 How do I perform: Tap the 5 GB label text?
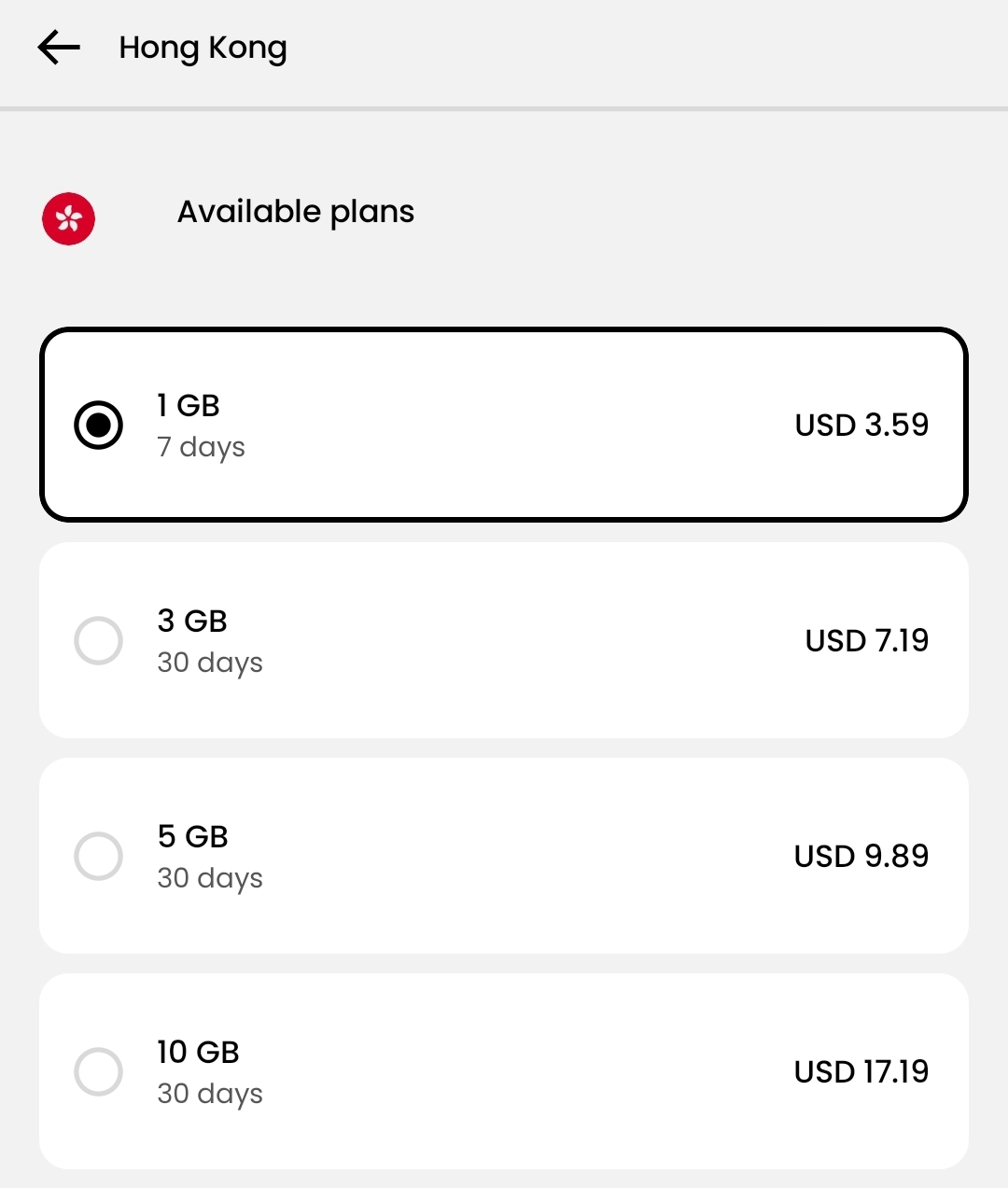coord(193,836)
